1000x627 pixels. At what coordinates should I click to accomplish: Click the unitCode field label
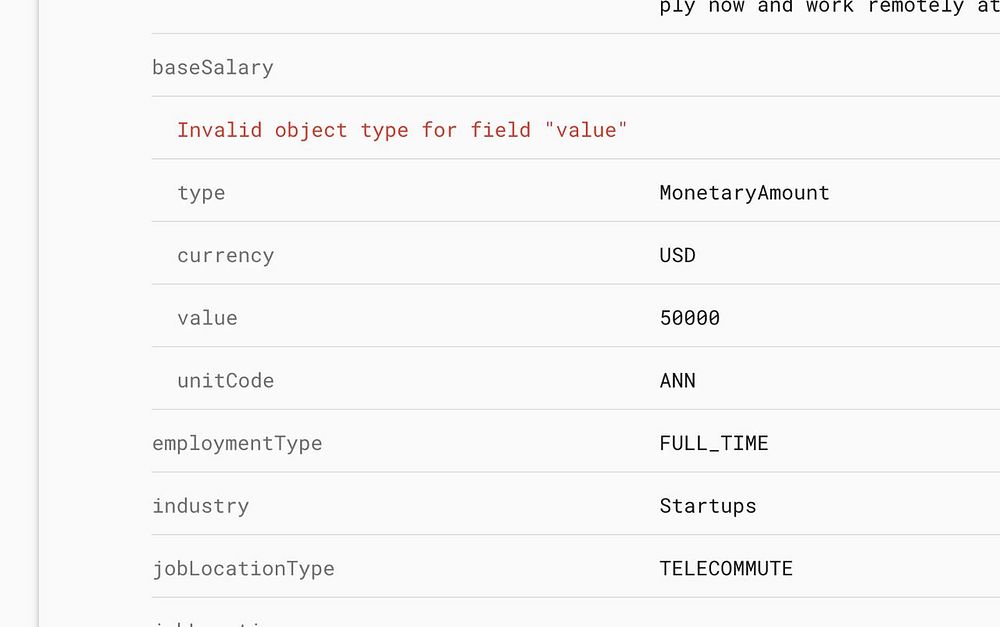click(225, 381)
